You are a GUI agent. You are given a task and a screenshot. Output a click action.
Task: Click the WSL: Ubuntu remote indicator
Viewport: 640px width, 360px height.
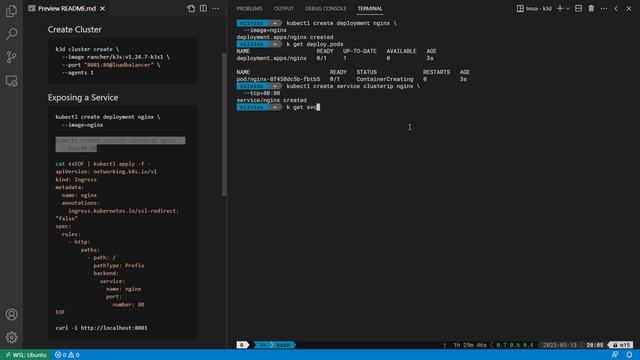(x=25, y=355)
